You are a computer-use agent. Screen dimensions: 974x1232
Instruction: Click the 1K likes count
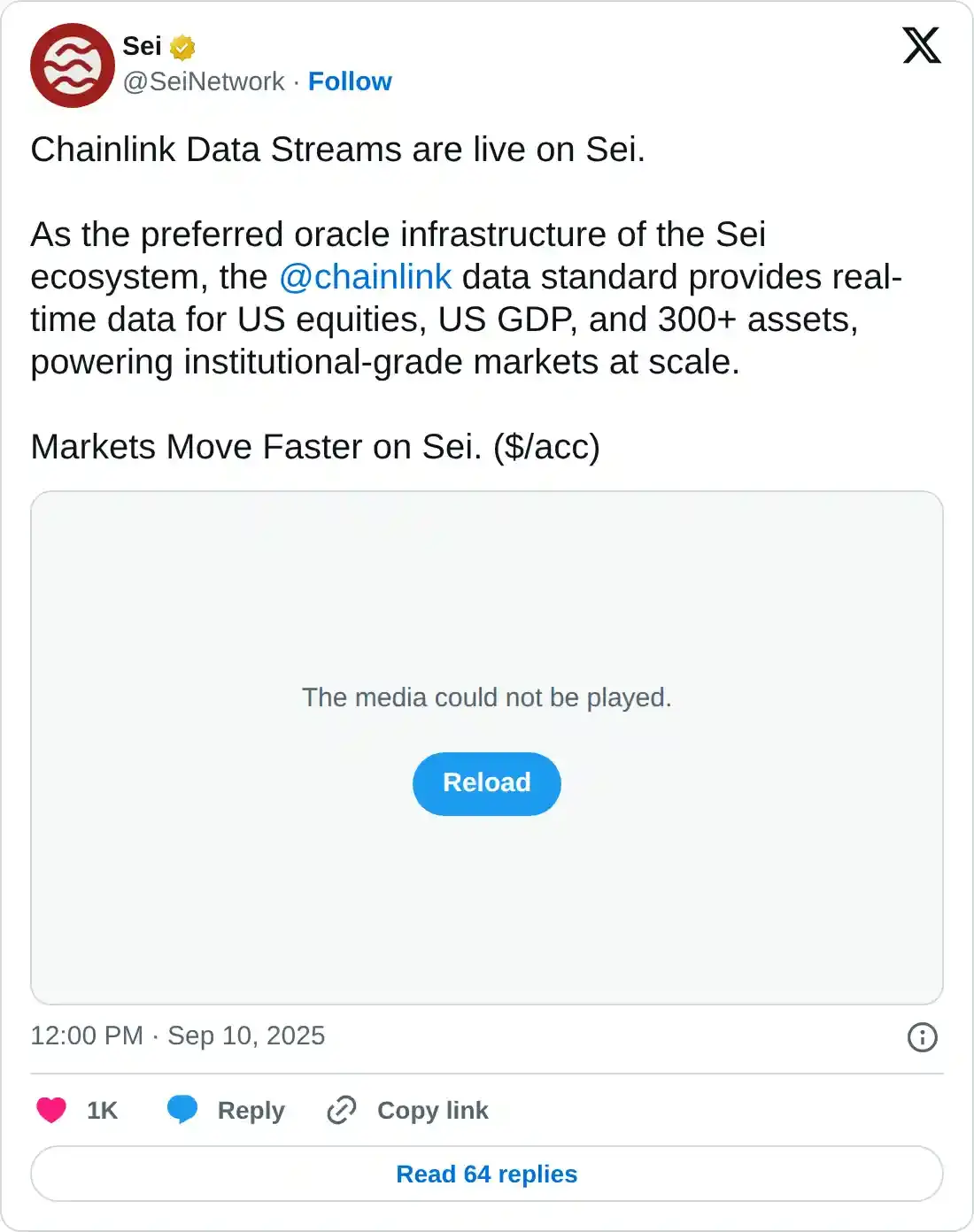coord(102,1111)
